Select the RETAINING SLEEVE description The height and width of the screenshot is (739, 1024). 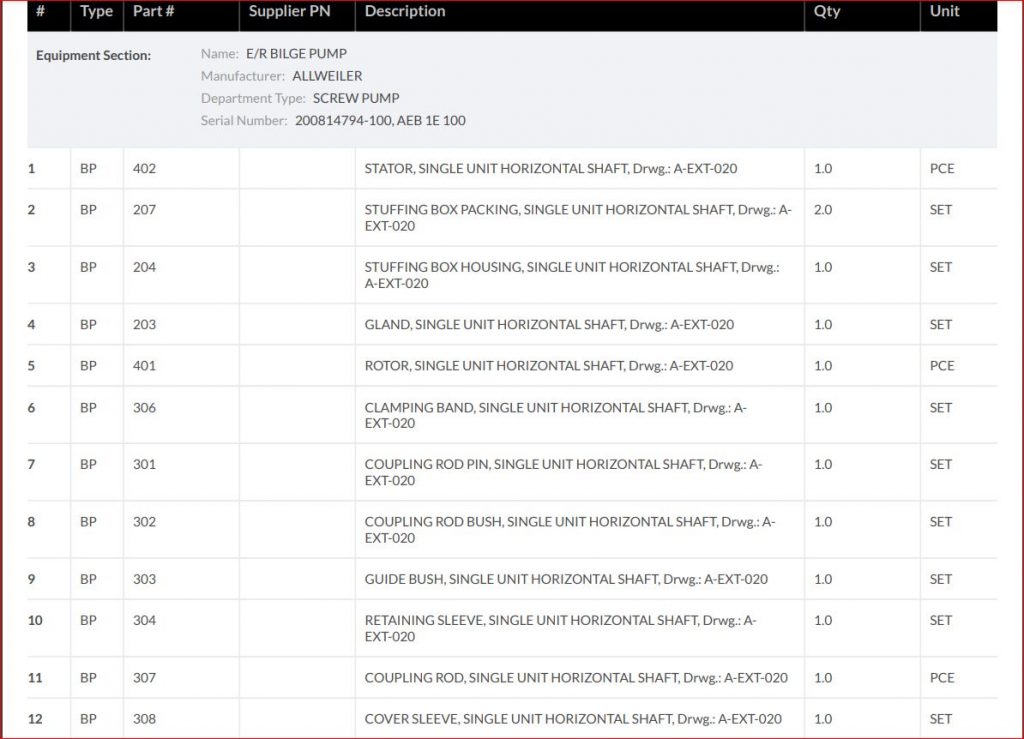coord(560,628)
